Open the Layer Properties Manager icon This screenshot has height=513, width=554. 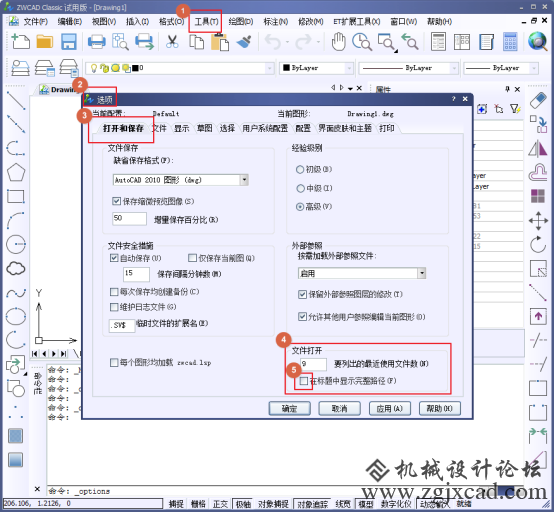20,67
